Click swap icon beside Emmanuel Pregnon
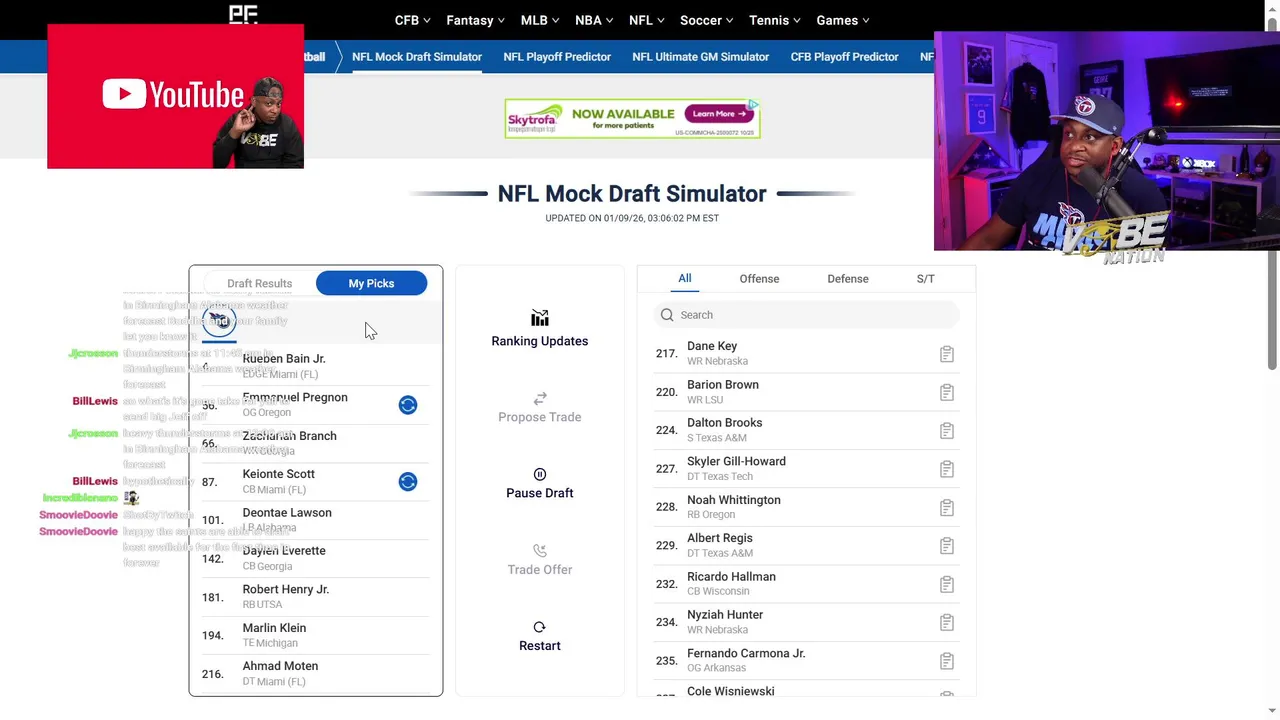This screenshot has height=720, width=1280. (x=408, y=405)
